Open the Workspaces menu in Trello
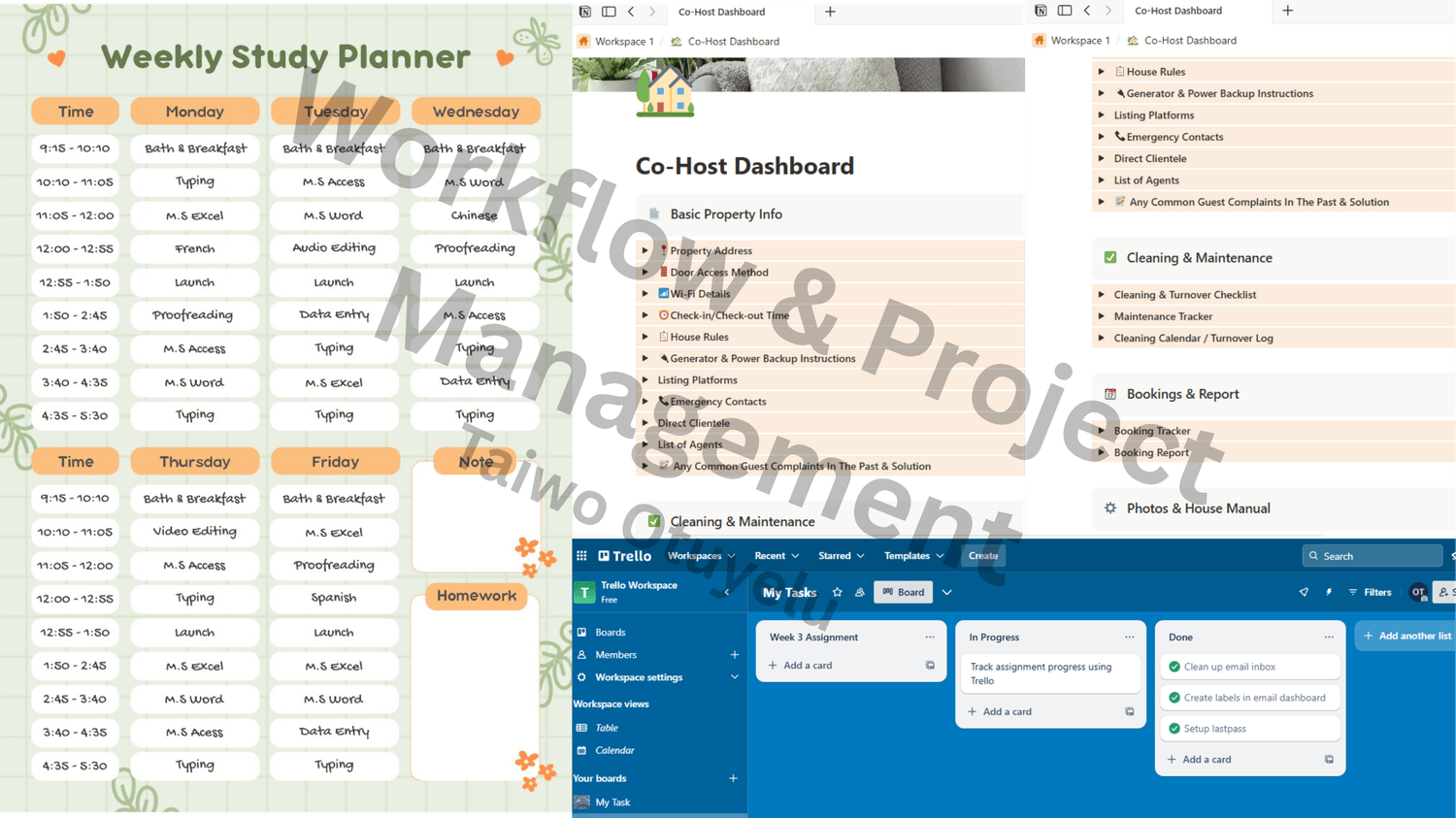 pos(701,556)
